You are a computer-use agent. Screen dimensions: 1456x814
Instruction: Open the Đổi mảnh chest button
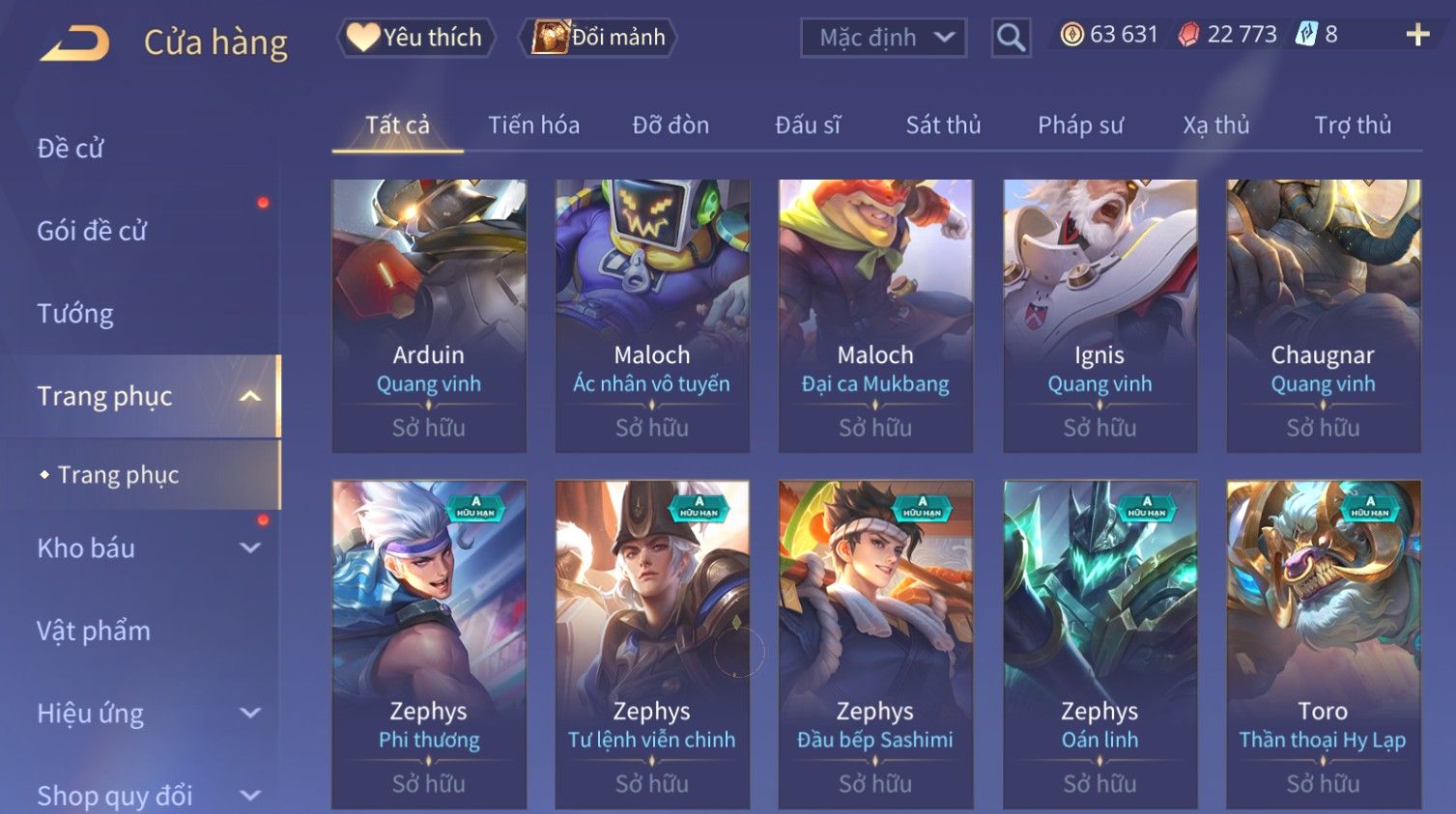[x=598, y=38]
